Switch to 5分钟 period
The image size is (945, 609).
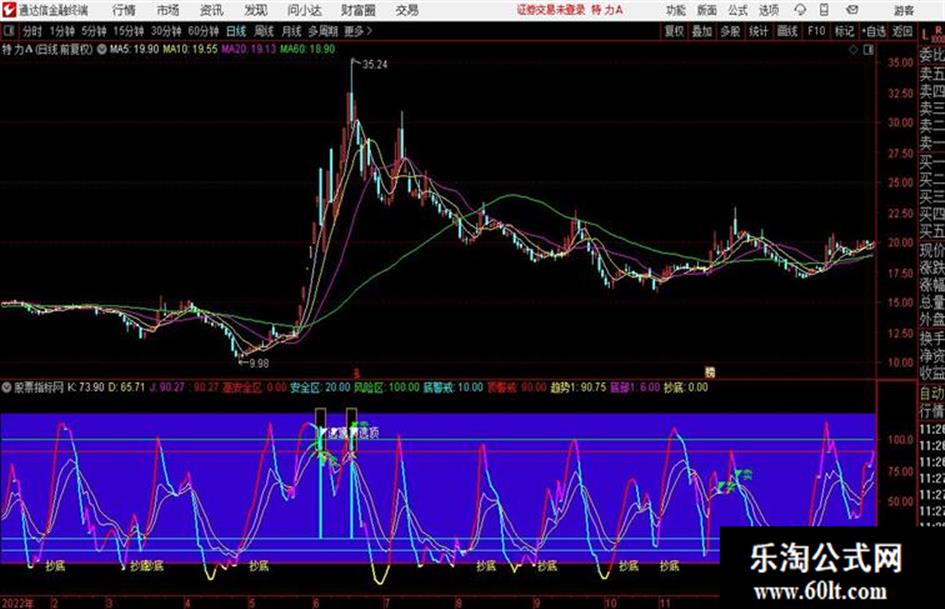pos(93,31)
